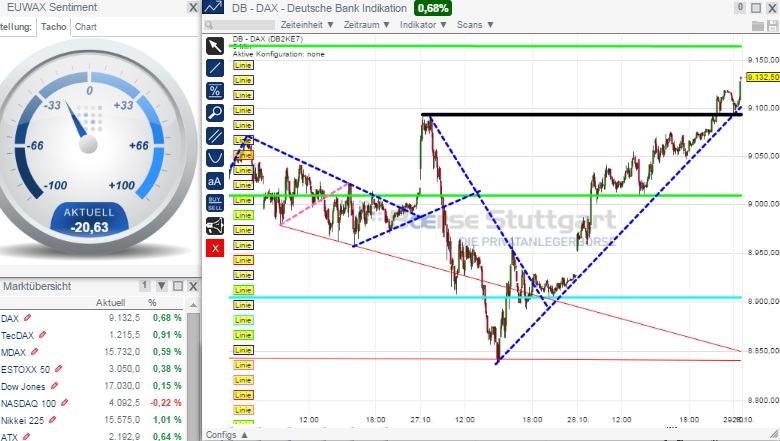The width and height of the screenshot is (780, 441).
Task: Click the pencil icon next to ATX
Action: coord(26,436)
